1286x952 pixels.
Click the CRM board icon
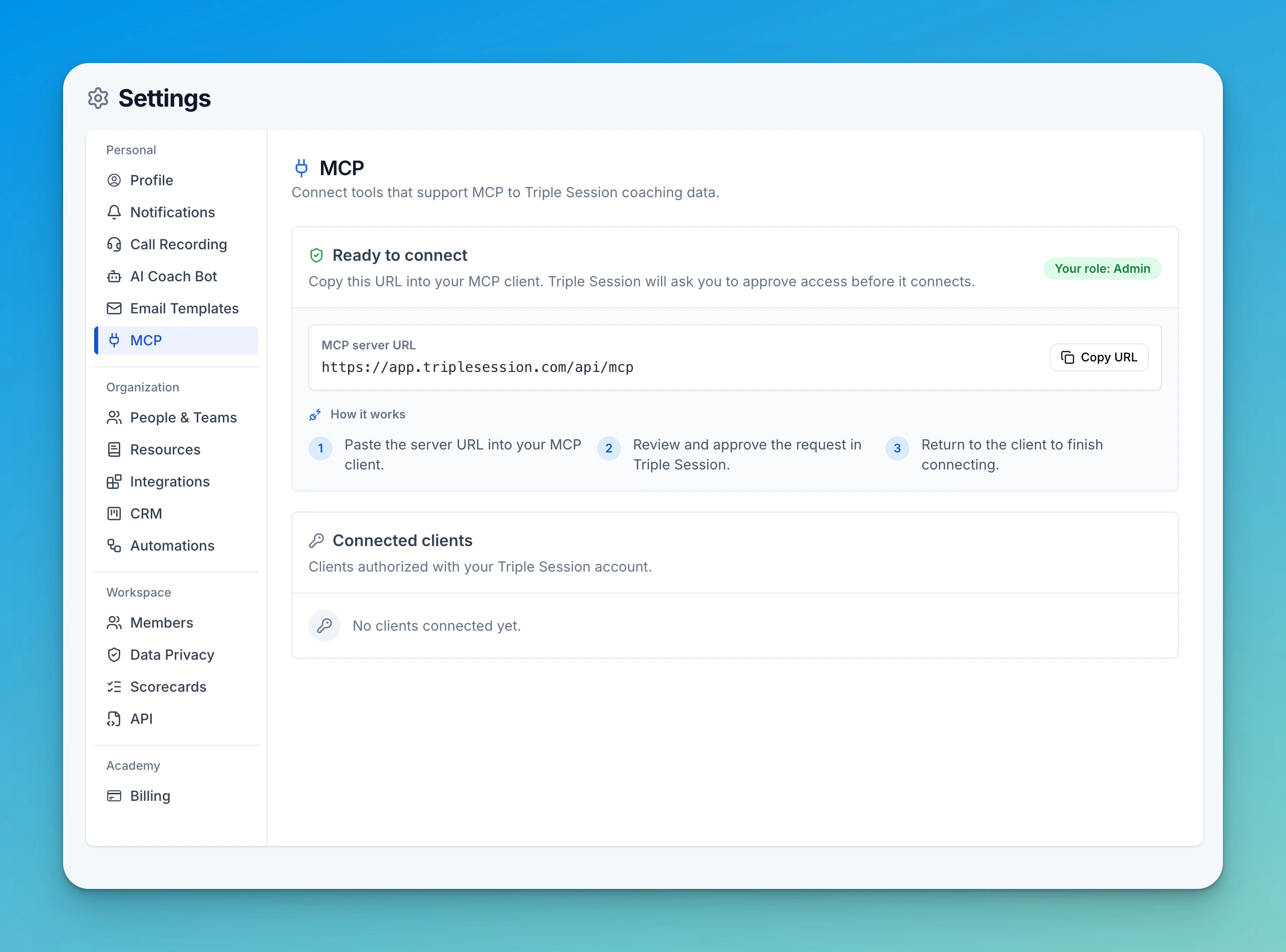click(114, 514)
